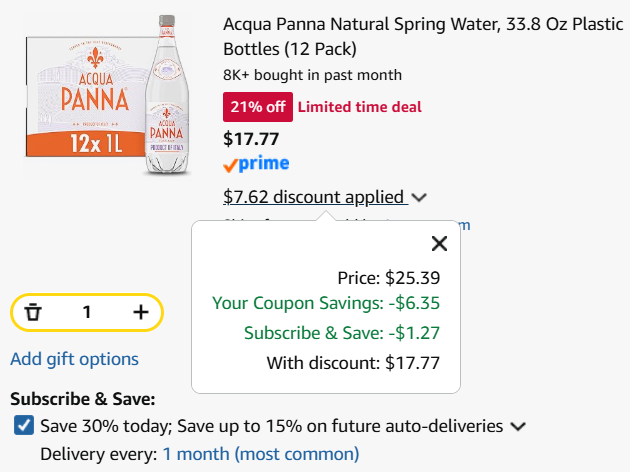The width and height of the screenshot is (630, 472).
Task: Open the $7.62 discount applied link
Action: tap(313, 197)
